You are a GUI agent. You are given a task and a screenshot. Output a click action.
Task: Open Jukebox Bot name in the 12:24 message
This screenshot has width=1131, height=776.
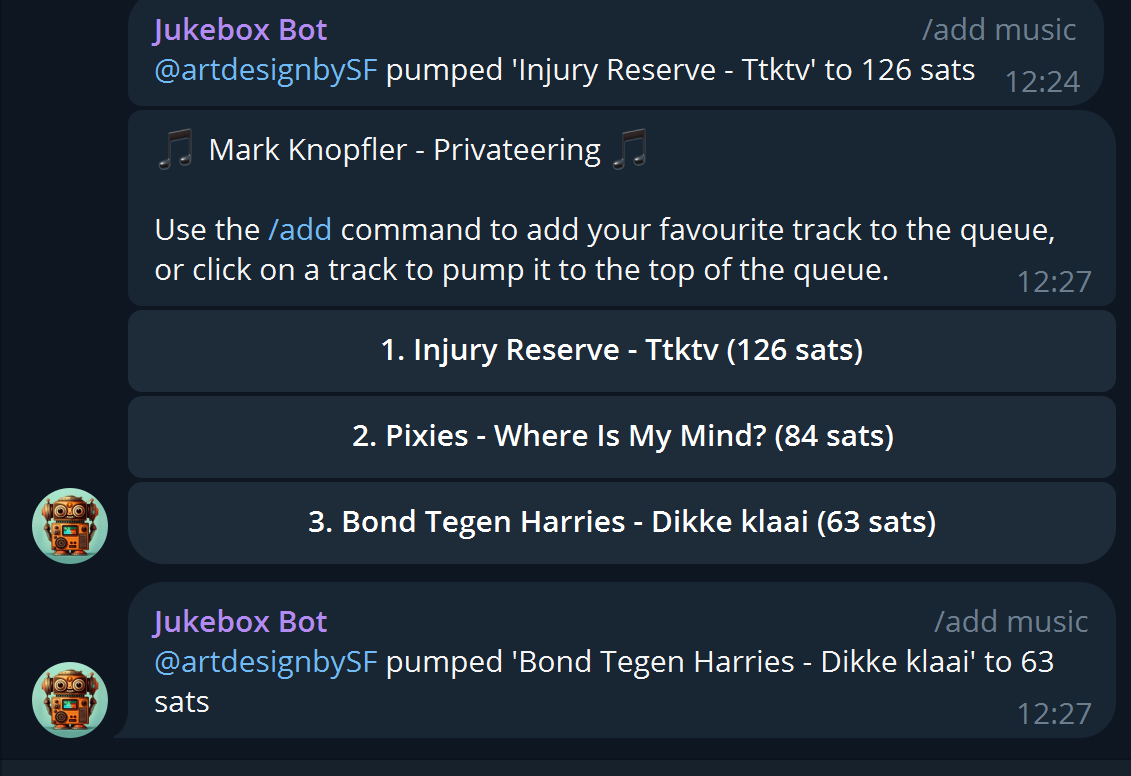[240, 30]
